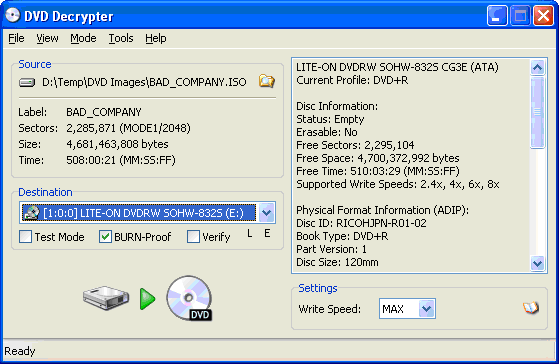Click the 'Free Time: 510:03:29' line
The height and width of the screenshot is (364, 559).
[x=378, y=171]
